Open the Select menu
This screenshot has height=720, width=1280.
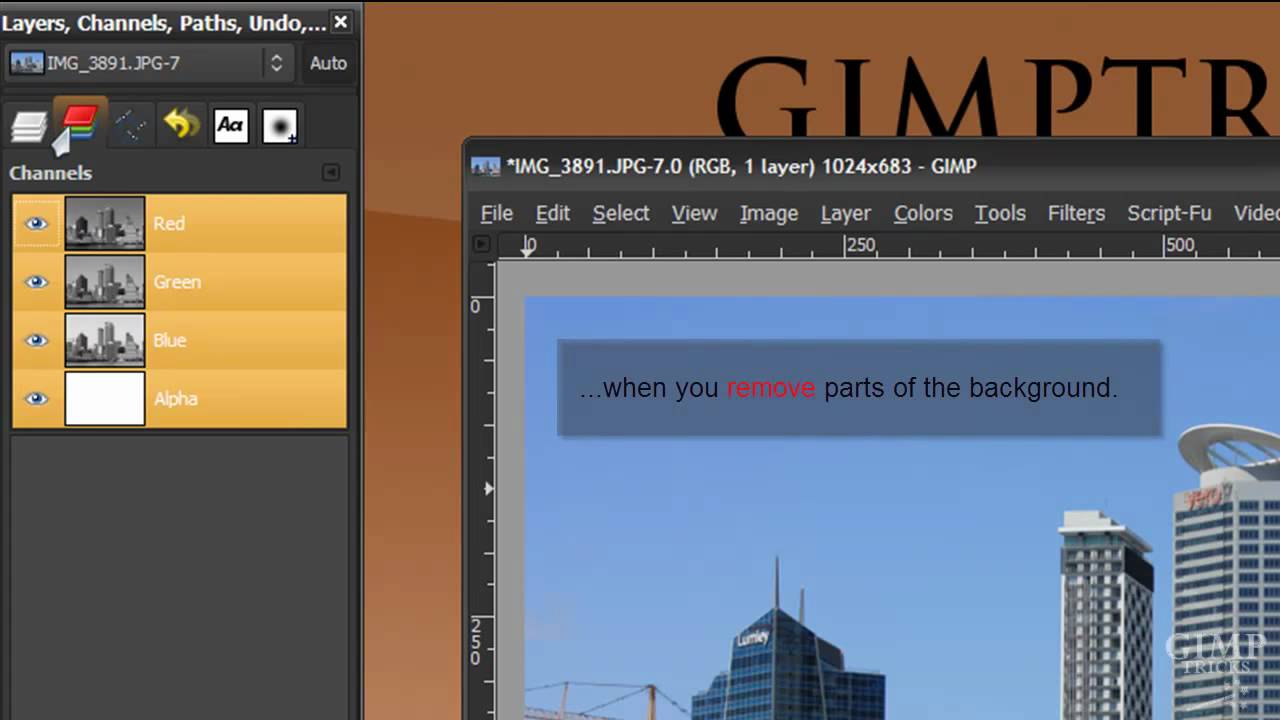621,213
